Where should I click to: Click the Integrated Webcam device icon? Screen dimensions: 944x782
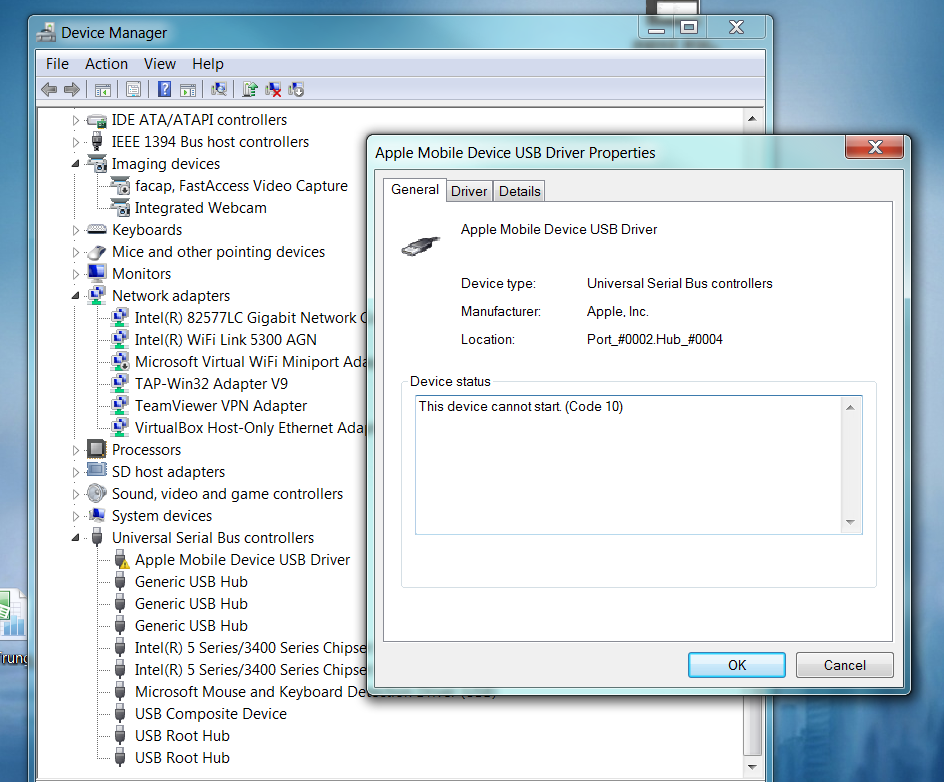click(120, 208)
